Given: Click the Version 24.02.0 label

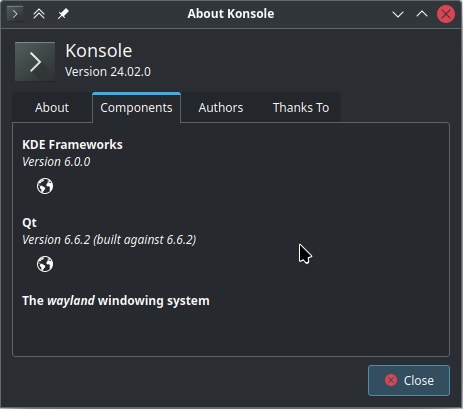Looking at the screenshot, I should point(108,72).
